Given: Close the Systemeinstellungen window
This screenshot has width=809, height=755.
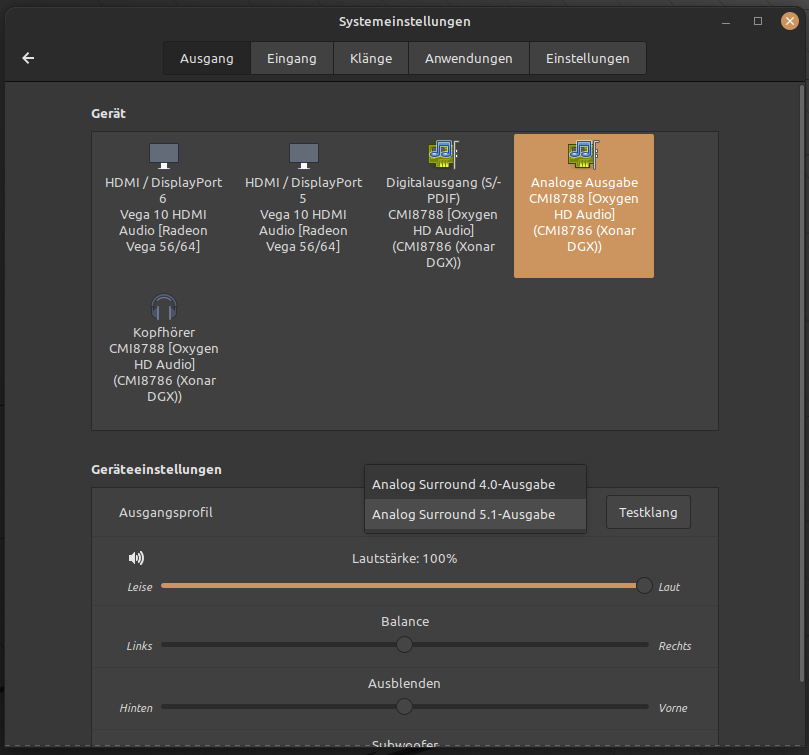Looking at the screenshot, I should (x=789, y=21).
